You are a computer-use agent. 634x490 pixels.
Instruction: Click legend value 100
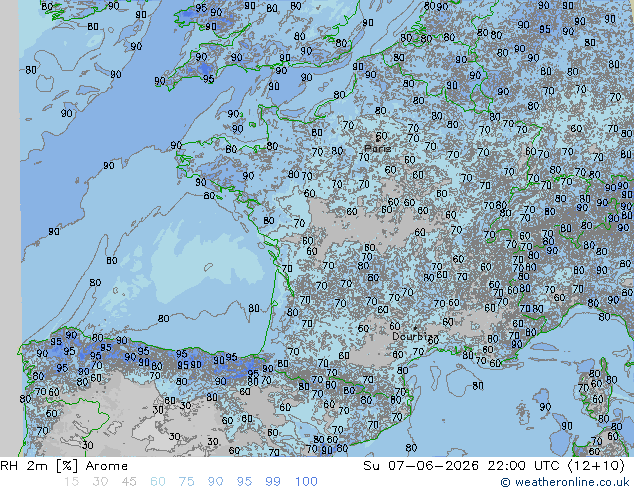[x=306, y=482]
